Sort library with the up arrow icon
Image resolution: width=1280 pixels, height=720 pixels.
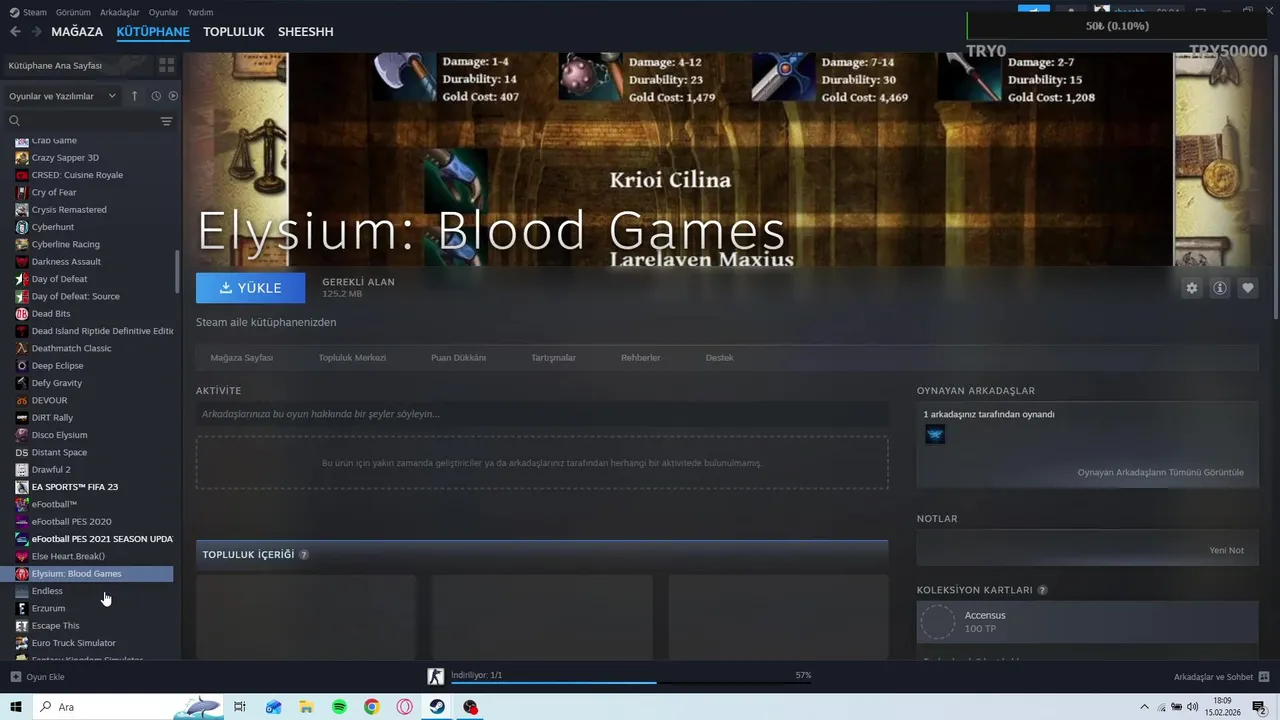point(136,96)
